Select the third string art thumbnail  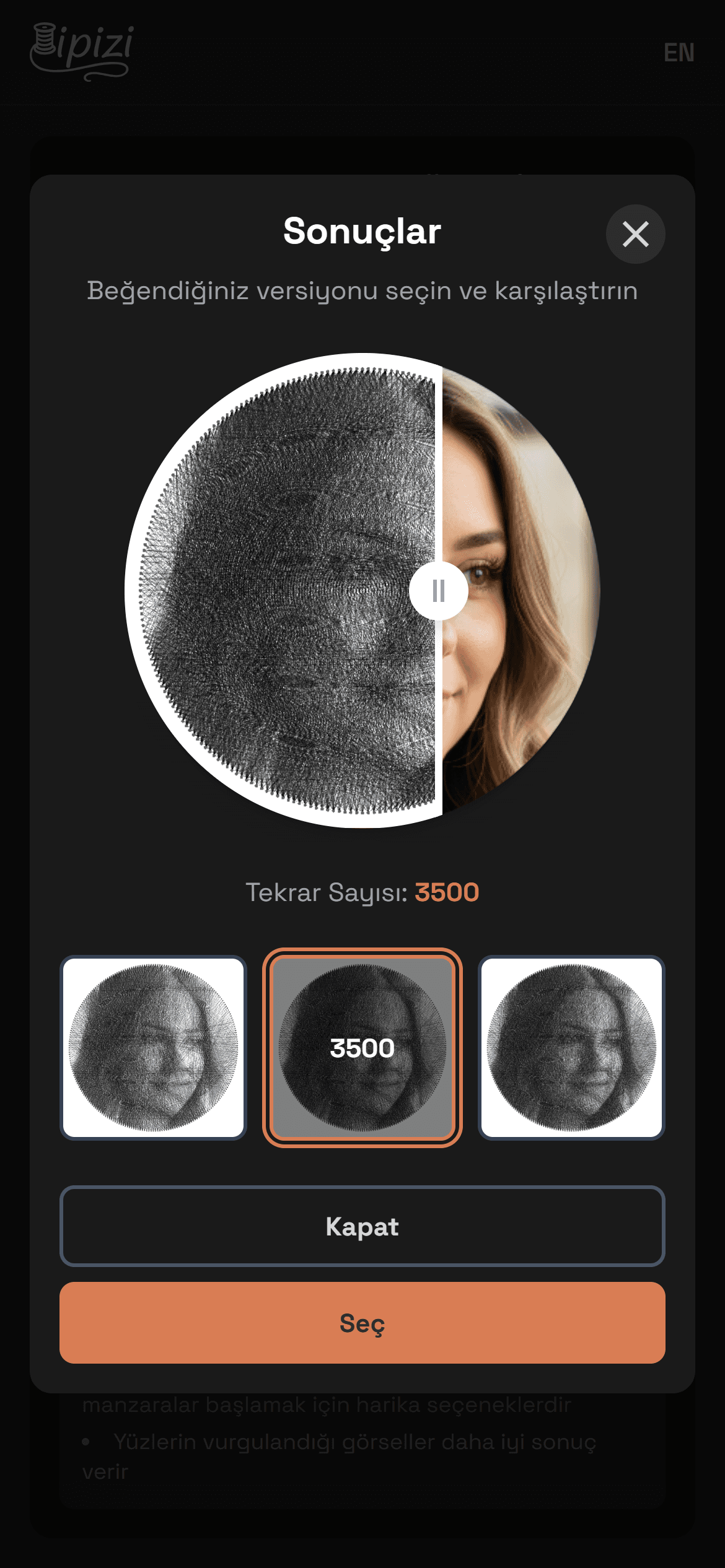click(571, 1048)
